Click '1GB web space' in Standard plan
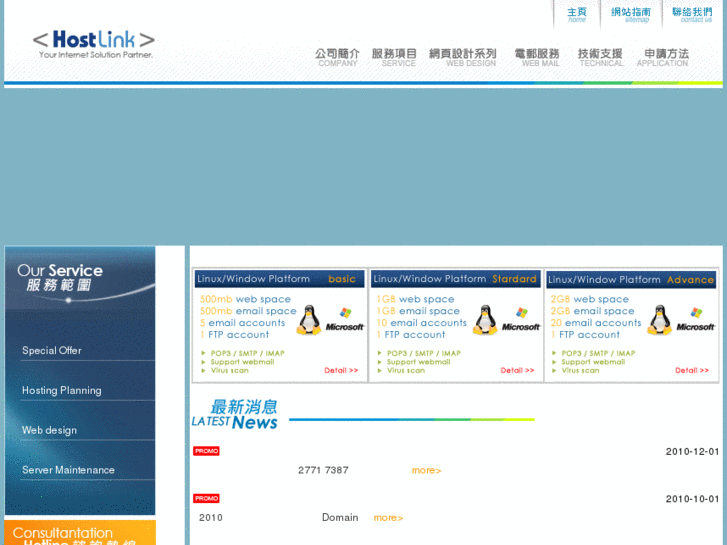727x545 pixels. (x=415, y=299)
